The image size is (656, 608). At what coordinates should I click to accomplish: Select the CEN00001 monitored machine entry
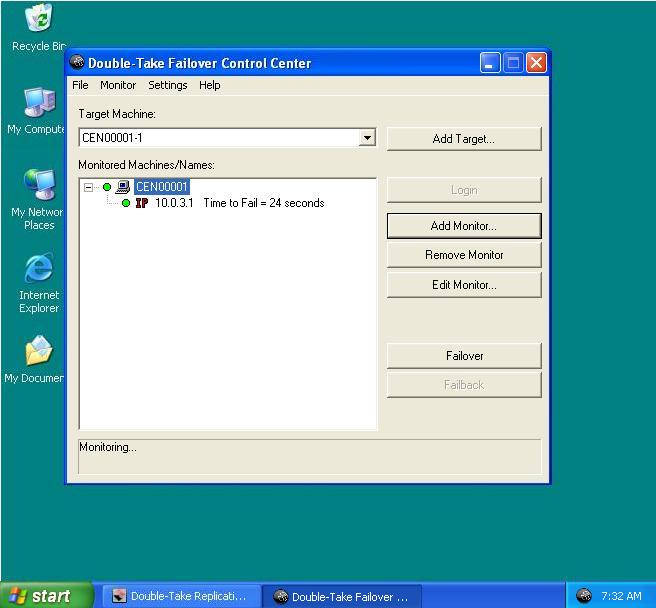coord(161,187)
